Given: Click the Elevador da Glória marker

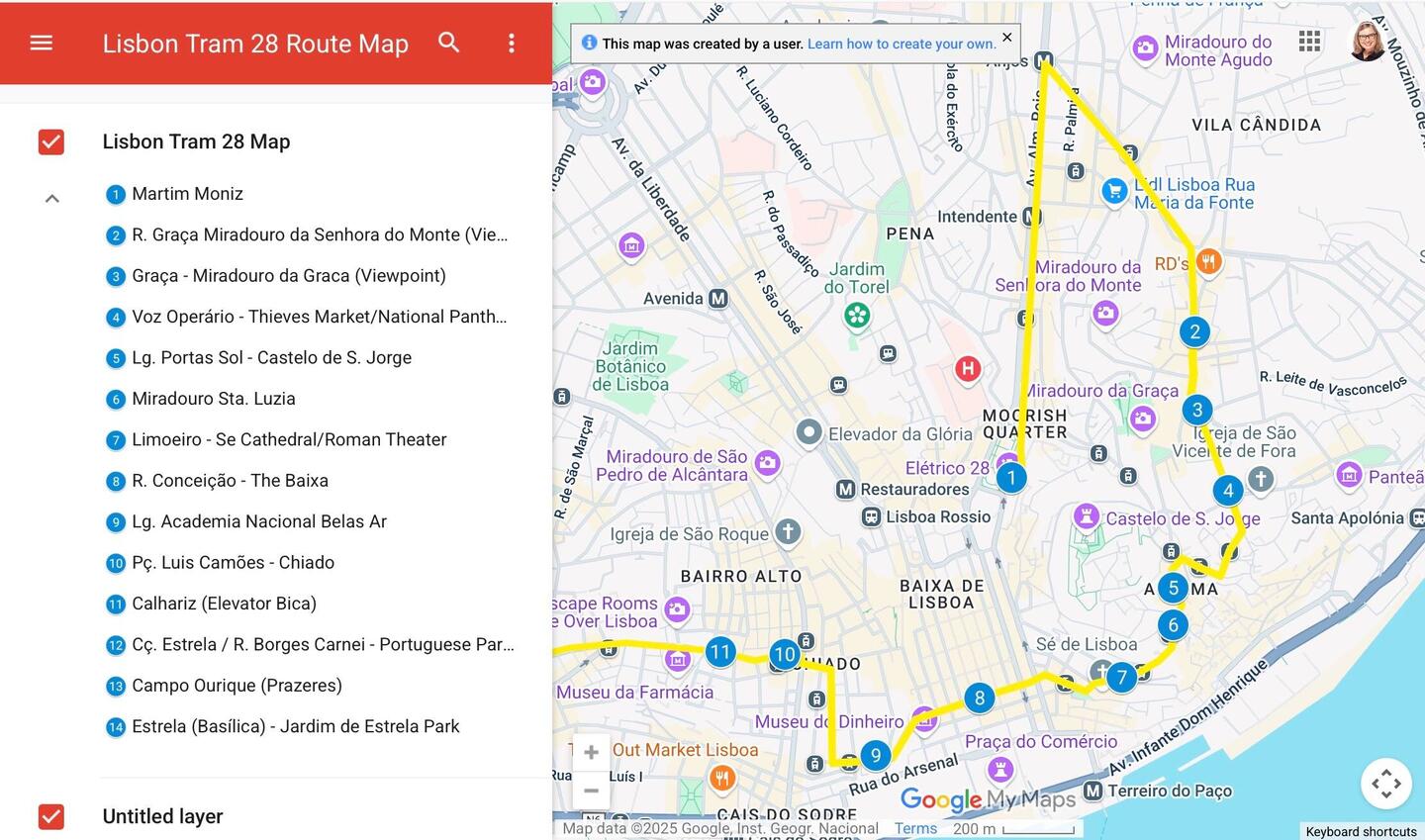Looking at the screenshot, I should tap(809, 432).
